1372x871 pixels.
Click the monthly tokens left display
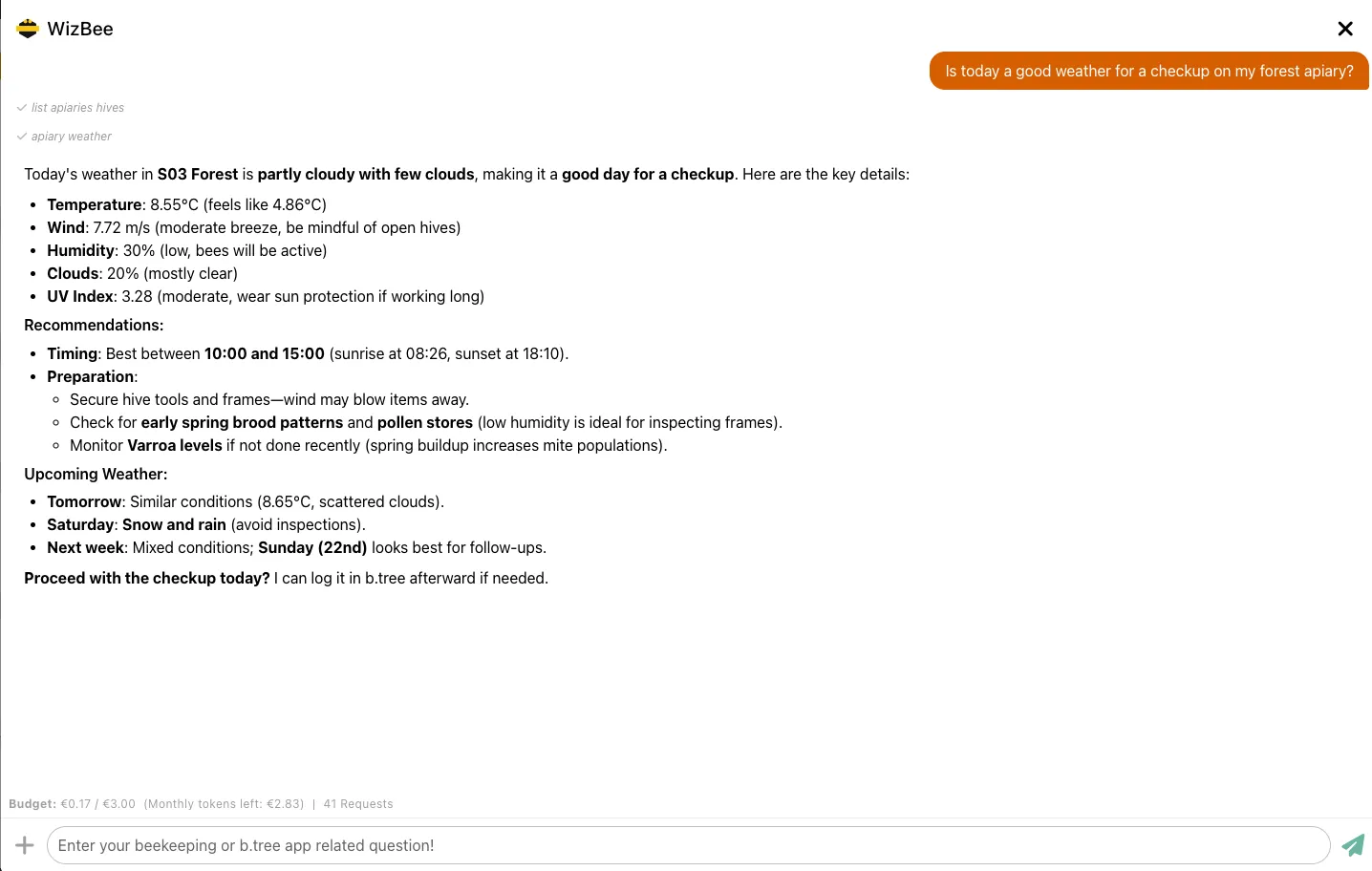point(224,803)
